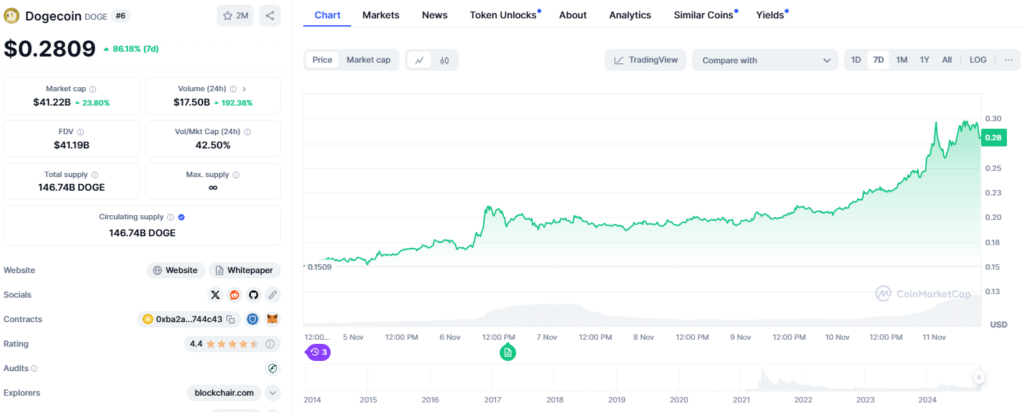Screen dimensions: 1024x412
Task: Add token to MetaMask fox icon
Action: (272, 319)
